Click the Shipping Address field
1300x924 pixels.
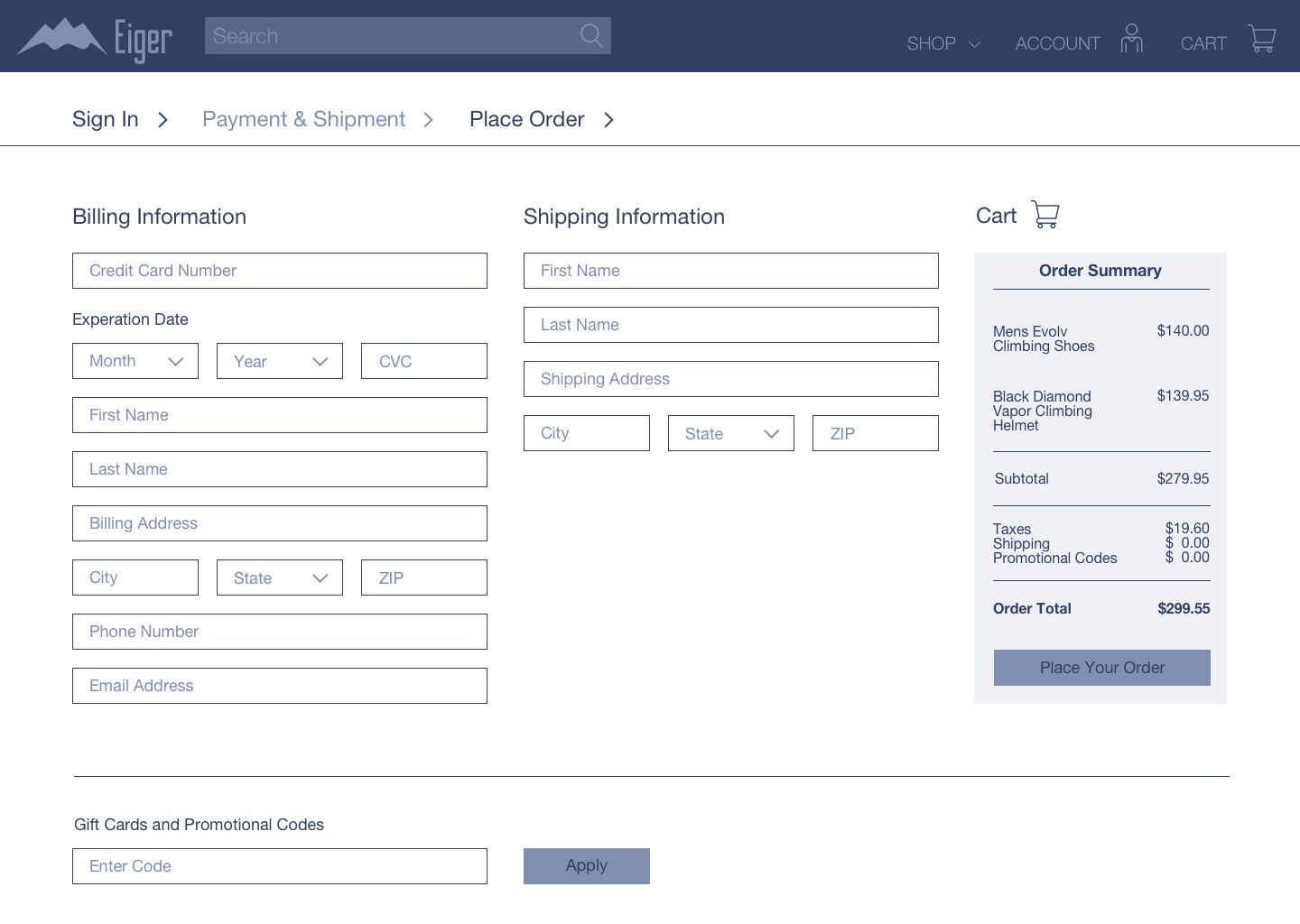pos(731,379)
